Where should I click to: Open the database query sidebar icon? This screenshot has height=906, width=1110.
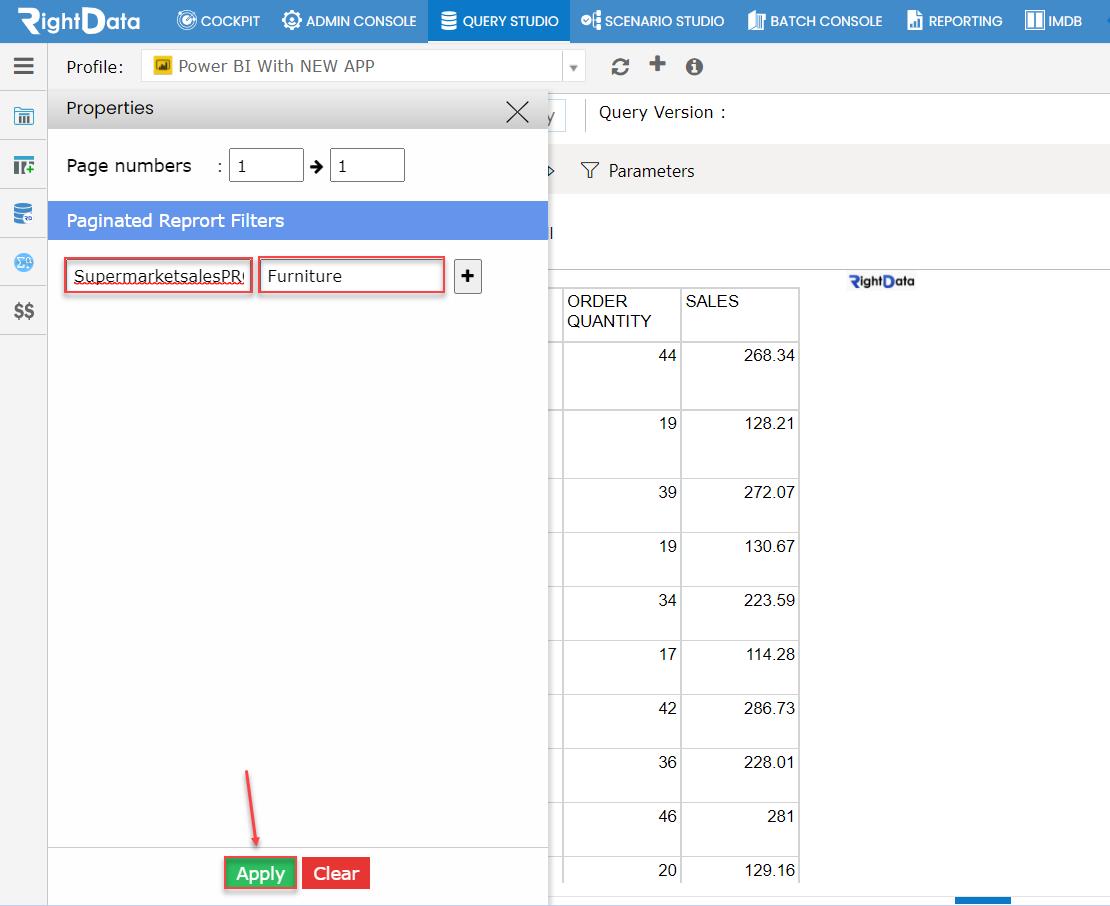pyautogui.click(x=23, y=213)
